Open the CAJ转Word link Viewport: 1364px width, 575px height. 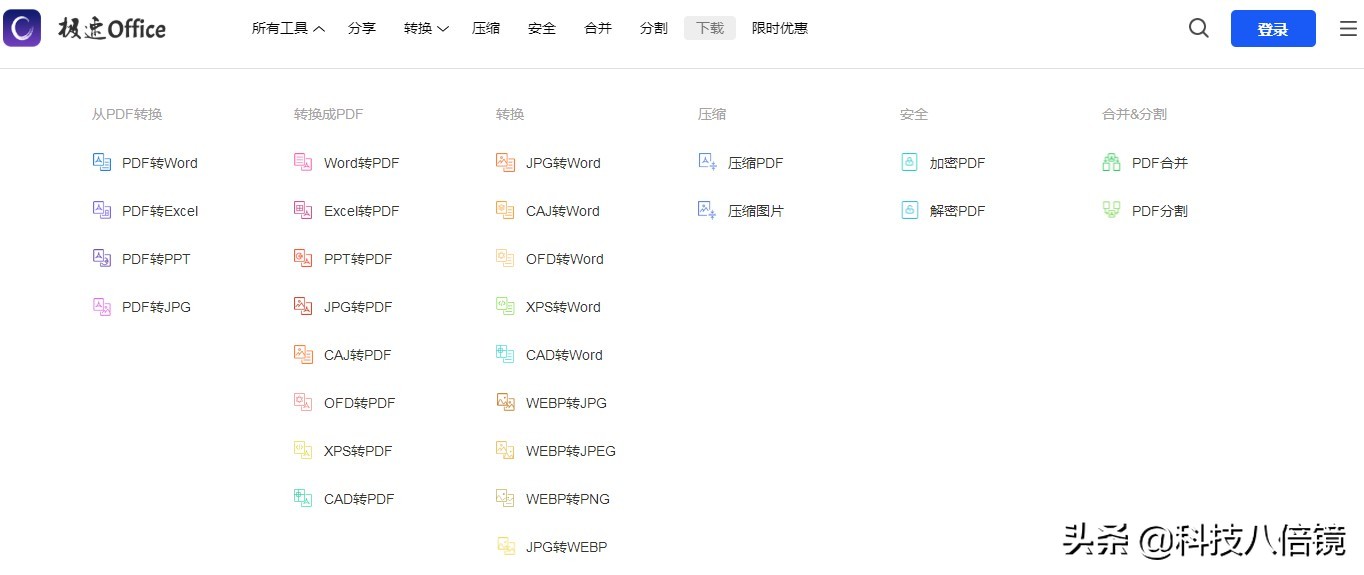coord(563,211)
